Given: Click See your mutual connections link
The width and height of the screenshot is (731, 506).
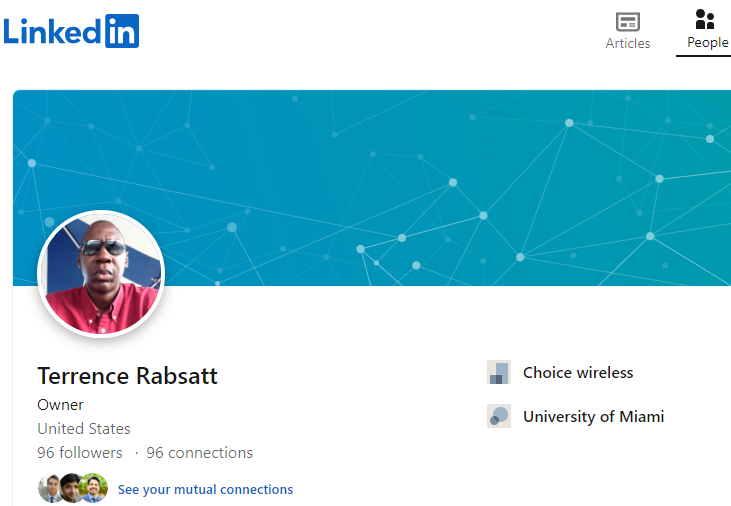Looking at the screenshot, I should point(205,489).
